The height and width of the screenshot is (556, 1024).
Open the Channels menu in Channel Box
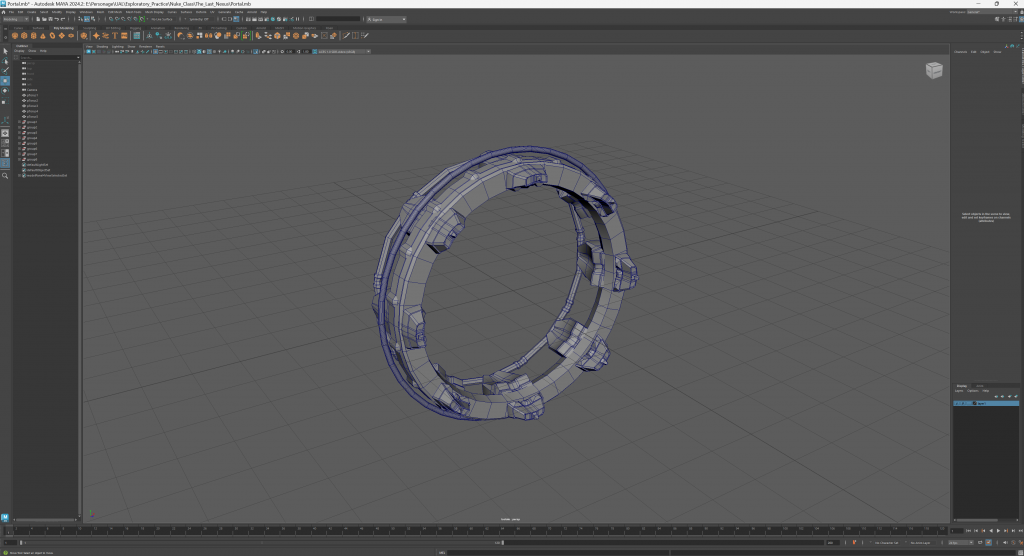point(961,52)
